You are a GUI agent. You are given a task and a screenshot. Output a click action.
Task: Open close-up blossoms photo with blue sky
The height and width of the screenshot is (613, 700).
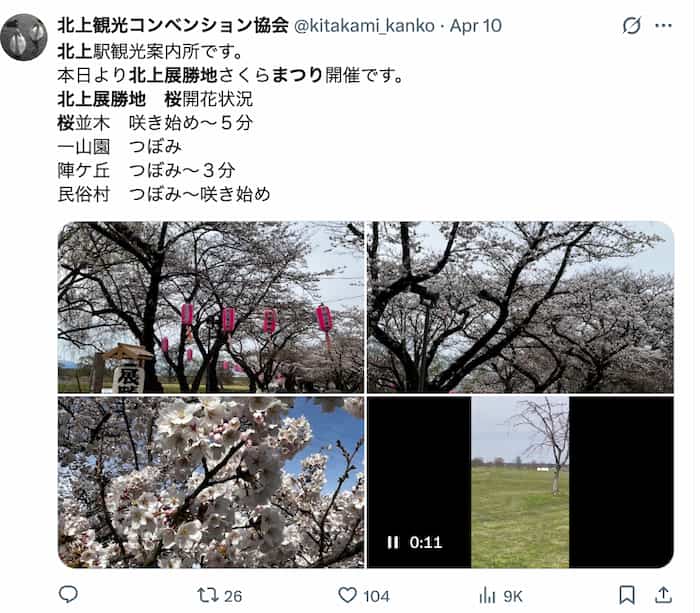coord(211,482)
